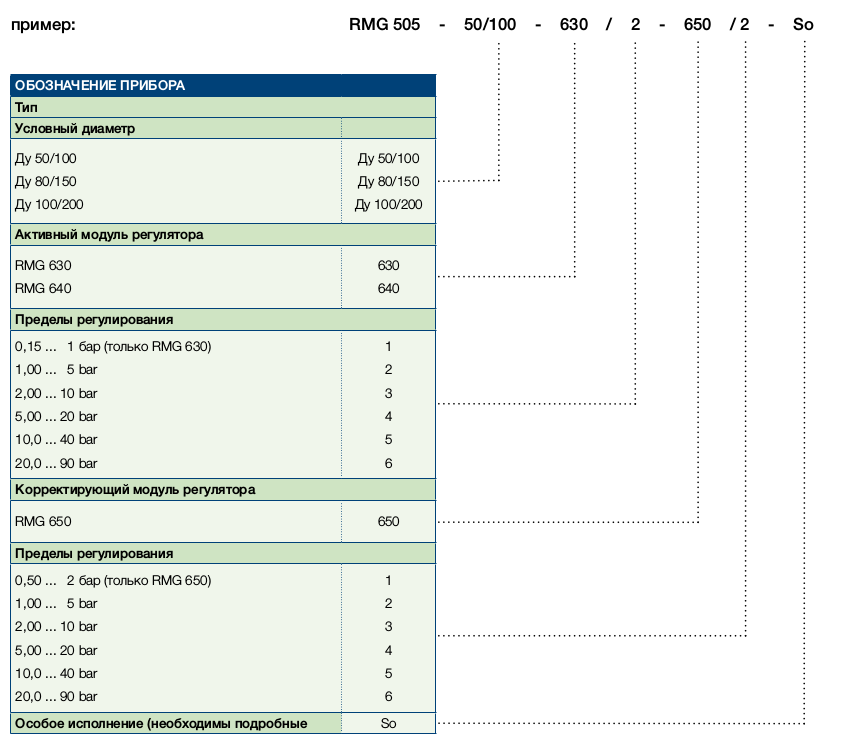Click code 650 in the table's right column
This screenshot has width=842, height=746.
click(x=388, y=522)
